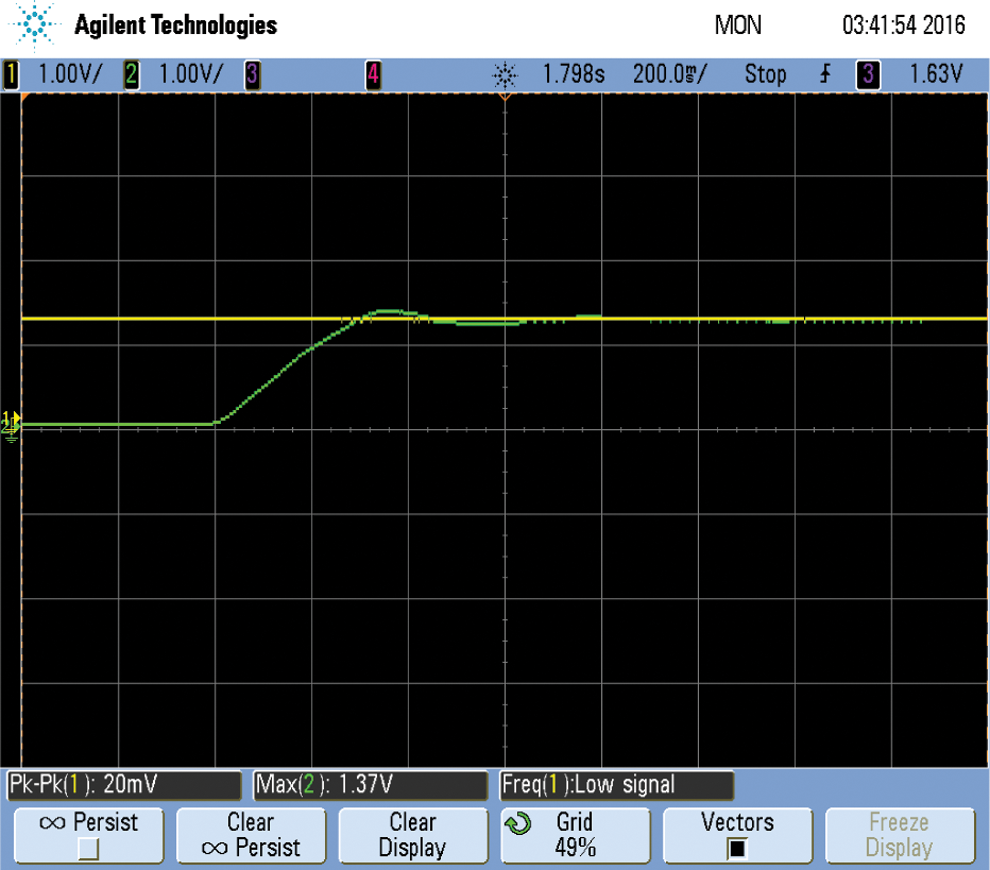This screenshot has width=990, height=870.
Task: Toggle the Vectors checkbox
Action: click(737, 849)
